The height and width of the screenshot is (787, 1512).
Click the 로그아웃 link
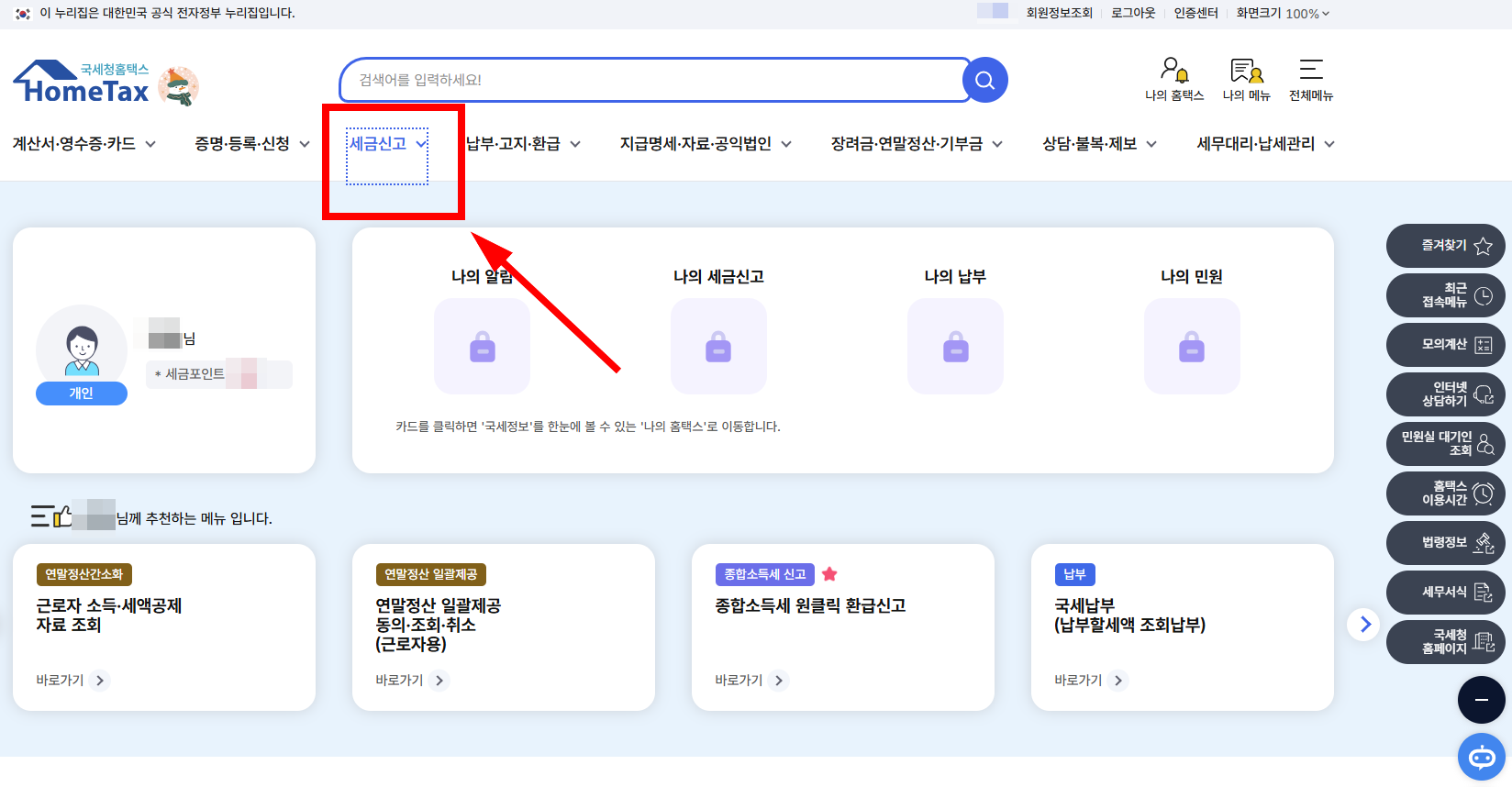tap(1133, 14)
